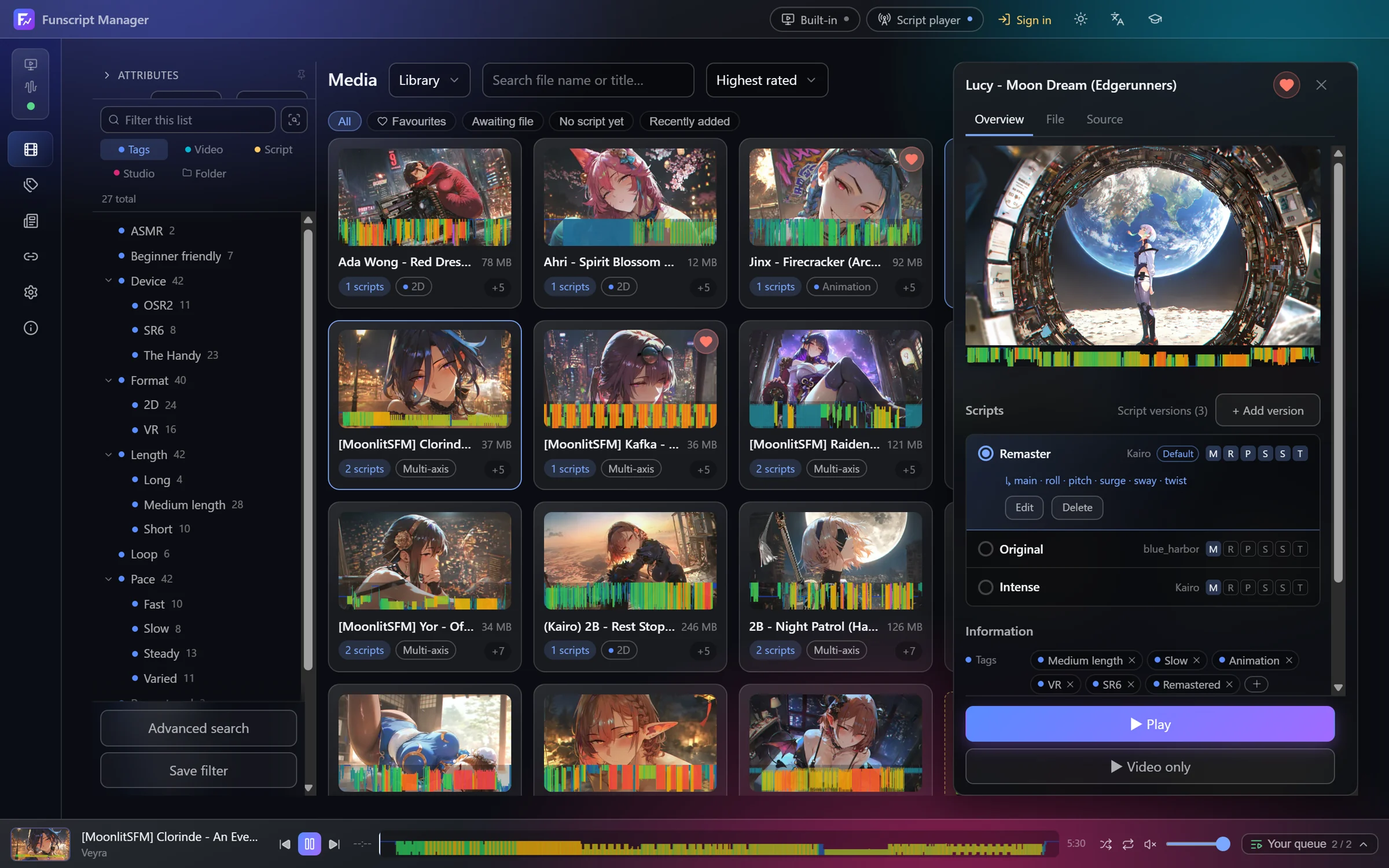The height and width of the screenshot is (868, 1389).
Task: Seek in the player heatmap timeline
Action: 718,845
